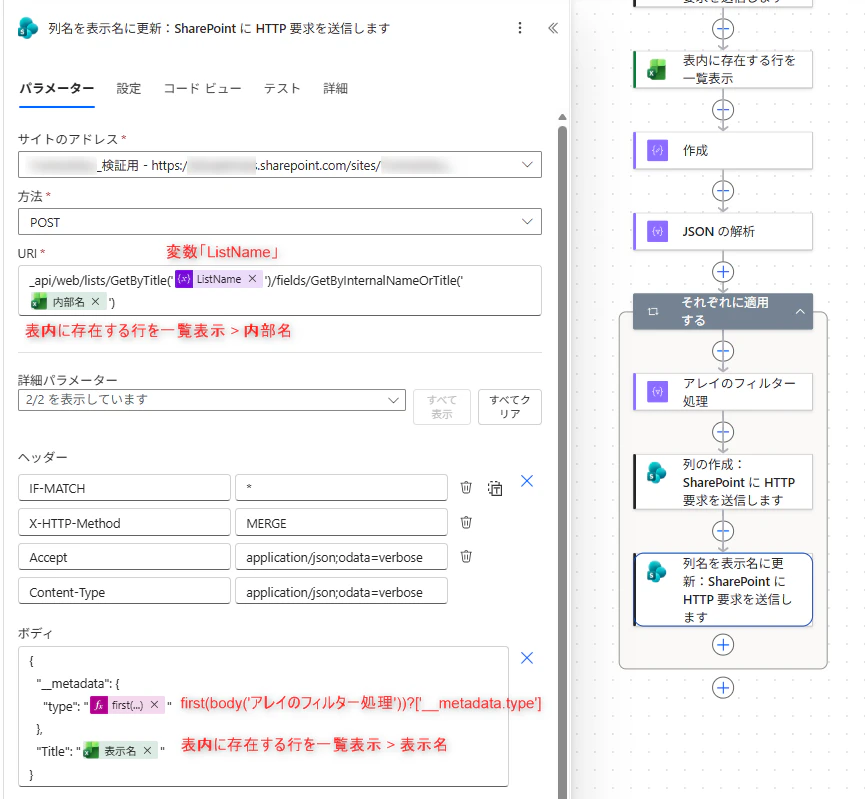The width and height of the screenshot is (865, 799).
Task: Click the すべてクリア button
Action: pos(510,407)
